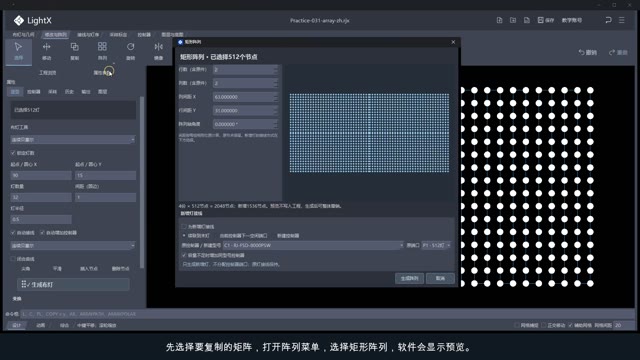Click the light count field showing 32
This screenshot has height=360, width=640.
(x=41, y=198)
